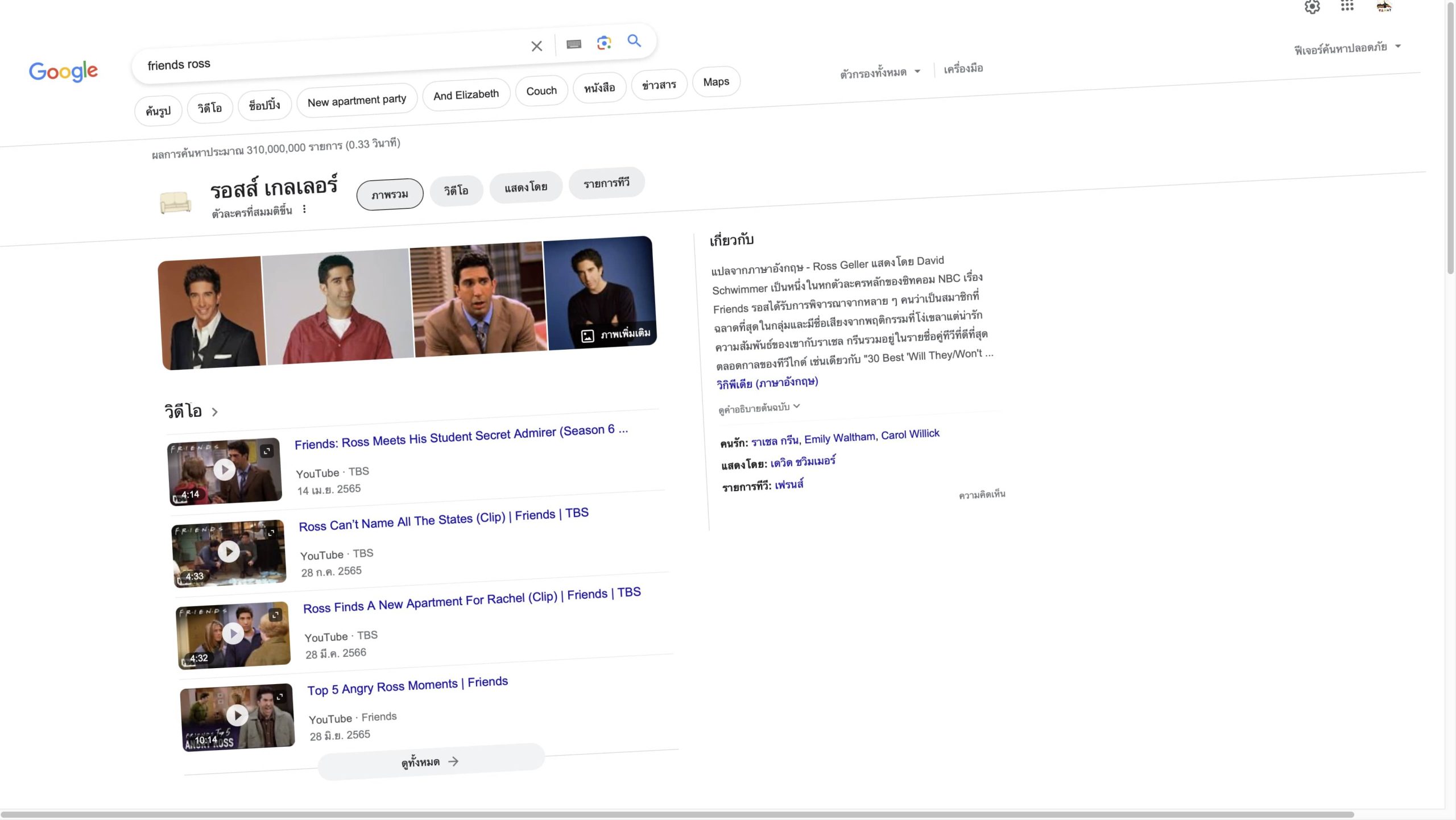Open the Google apps grid icon
The width and height of the screenshot is (1456, 820).
pos(1347,6)
